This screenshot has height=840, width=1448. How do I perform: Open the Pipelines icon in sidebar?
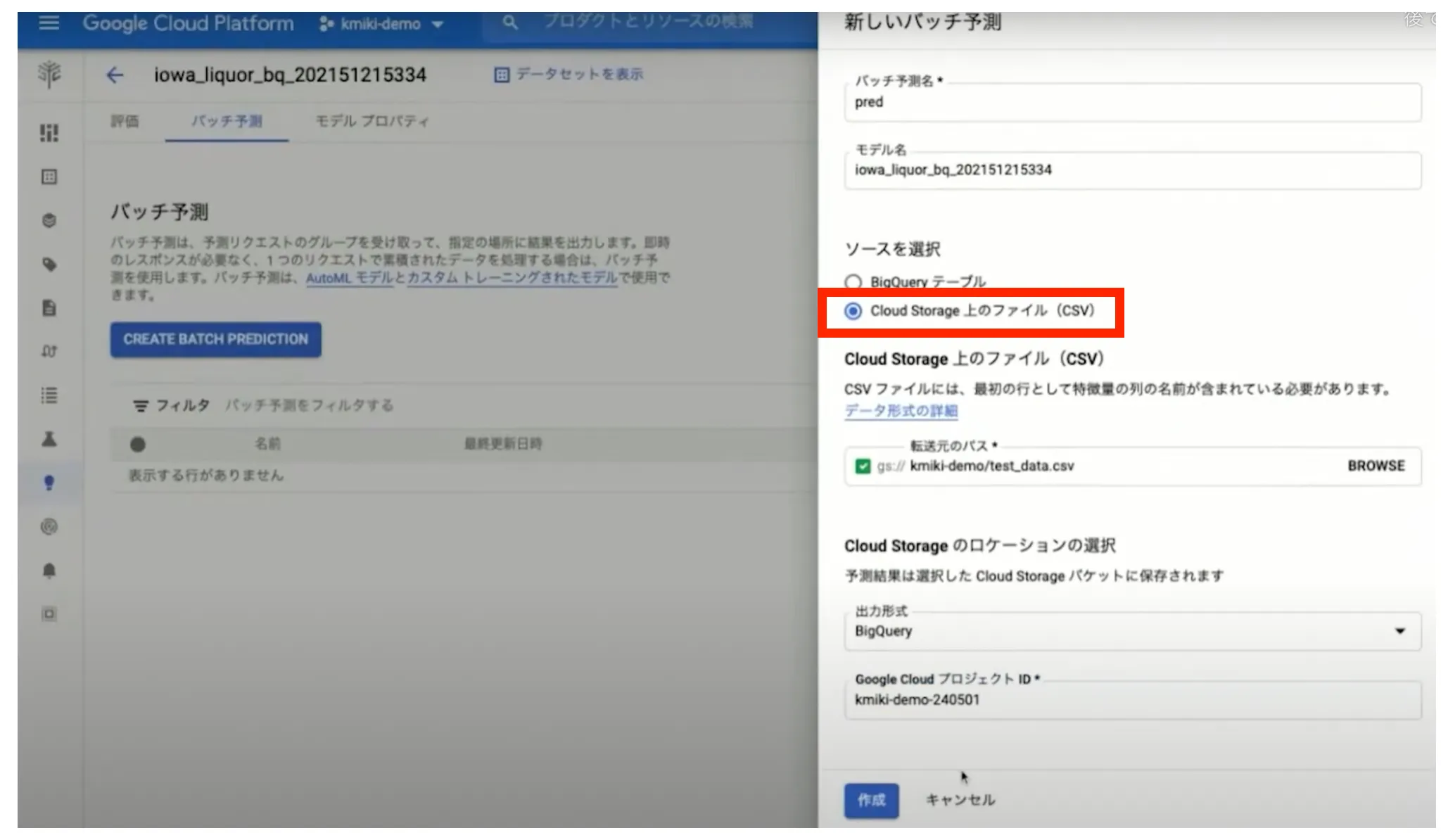[49, 351]
